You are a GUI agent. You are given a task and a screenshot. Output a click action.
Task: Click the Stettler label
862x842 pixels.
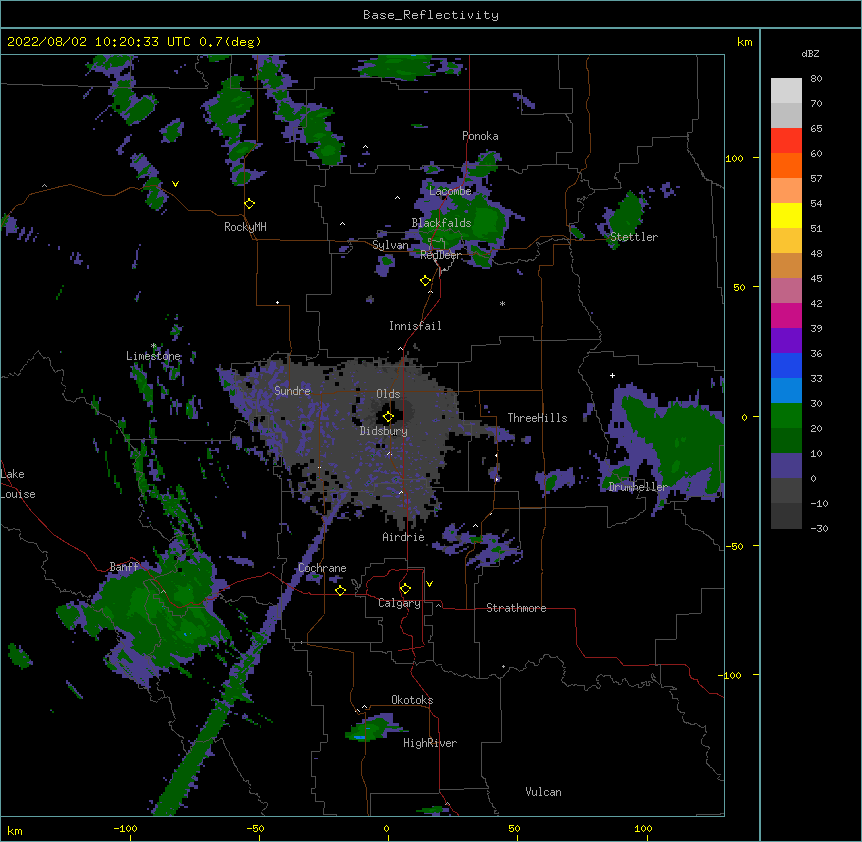tap(634, 237)
